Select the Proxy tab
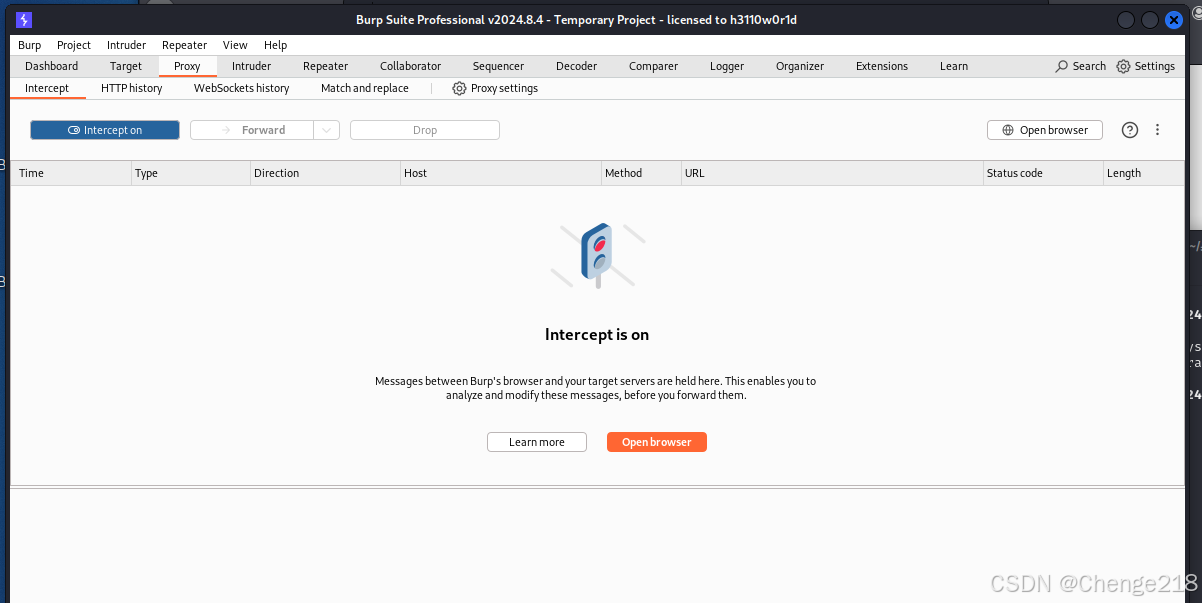 point(187,66)
